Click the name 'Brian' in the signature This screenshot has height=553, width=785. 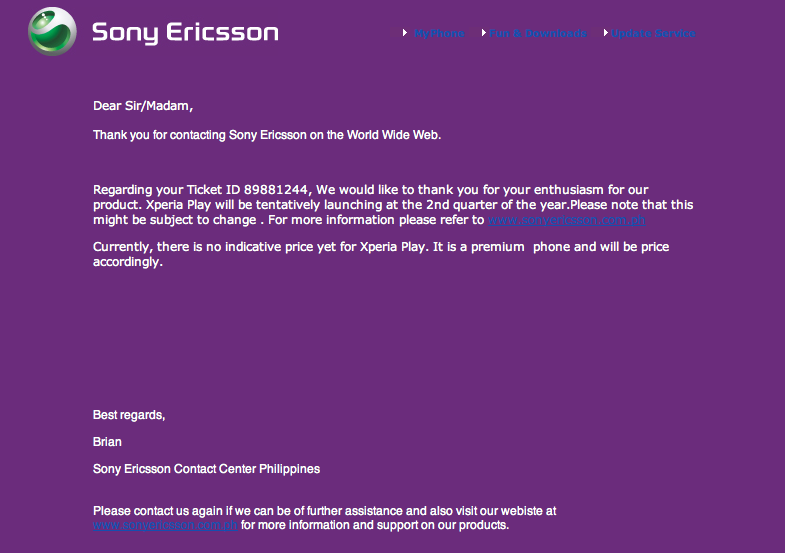pos(107,442)
